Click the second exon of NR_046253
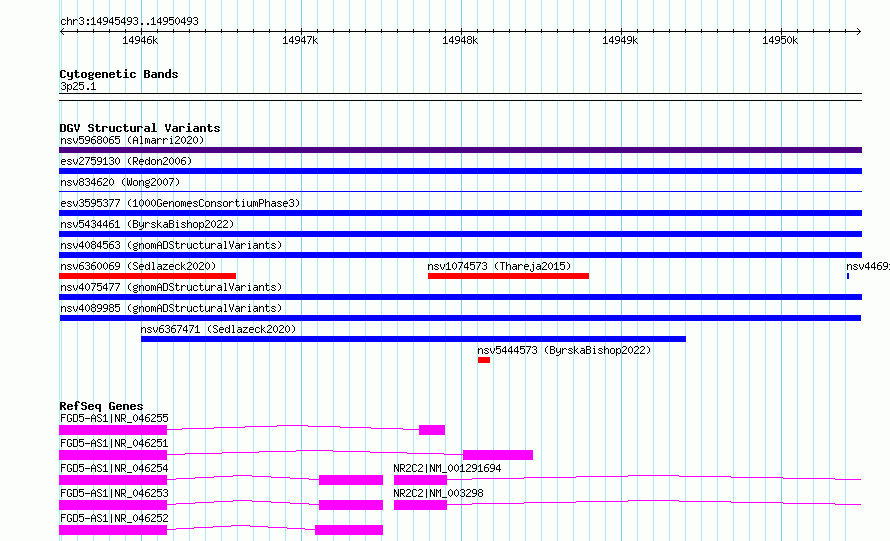Image resolution: width=890 pixels, height=541 pixels. [x=351, y=505]
